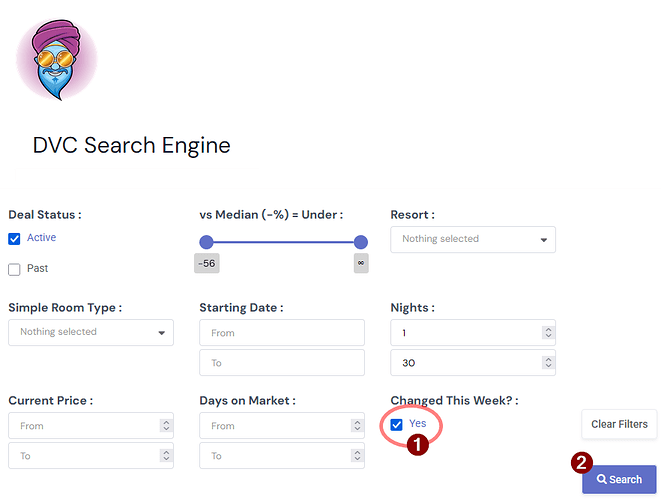Click the Search button
This screenshot has width=661, height=499.
pos(619,479)
